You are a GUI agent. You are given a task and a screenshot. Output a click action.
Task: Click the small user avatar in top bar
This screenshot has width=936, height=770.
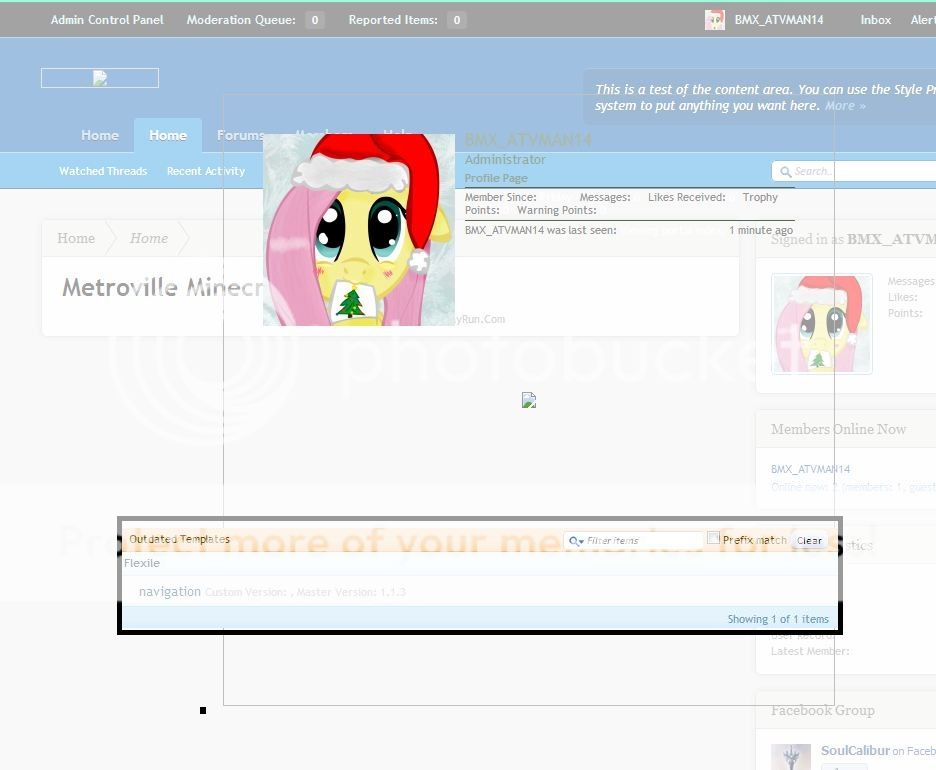714,20
